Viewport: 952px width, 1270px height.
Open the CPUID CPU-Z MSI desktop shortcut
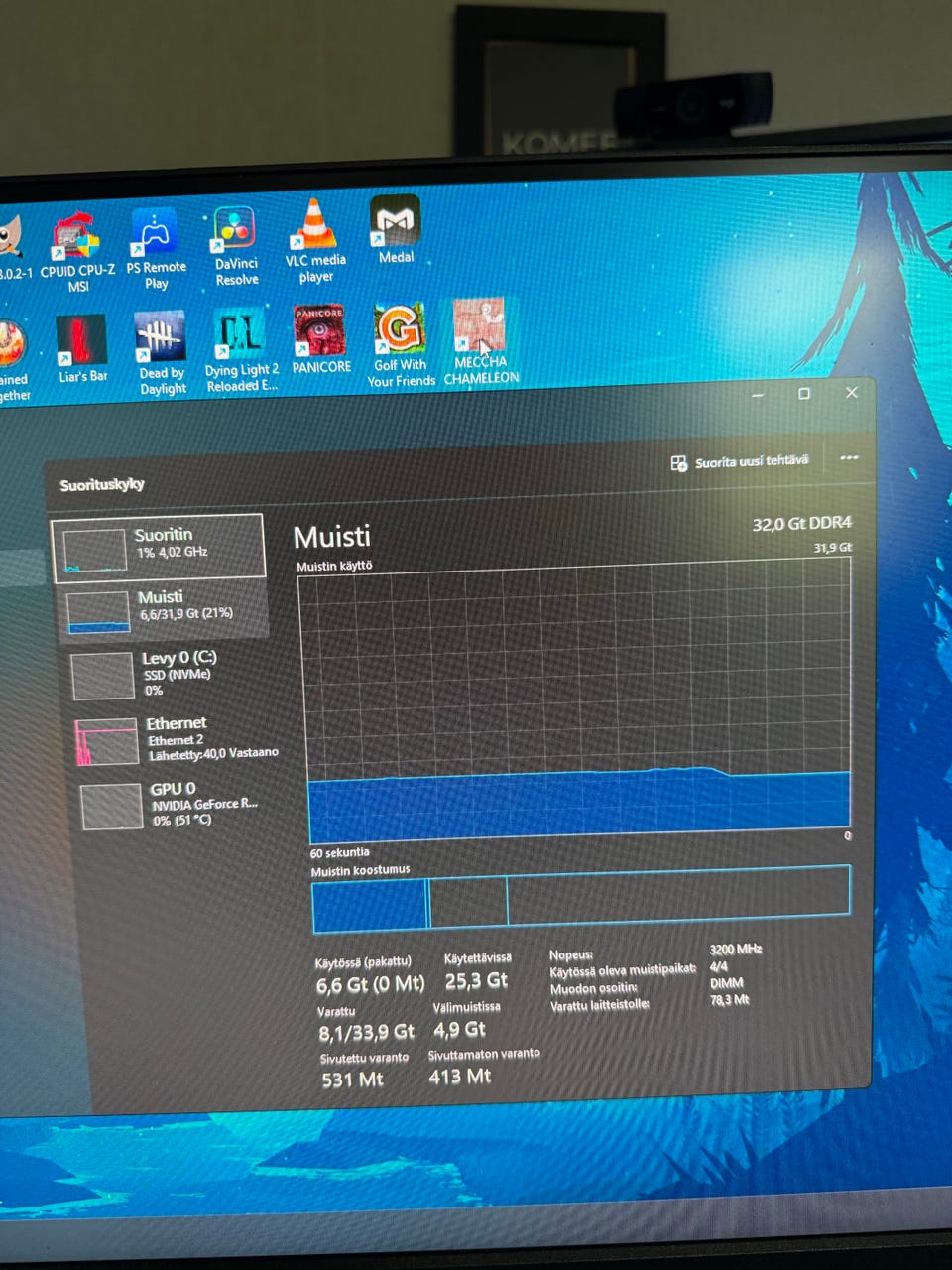pos(77,253)
